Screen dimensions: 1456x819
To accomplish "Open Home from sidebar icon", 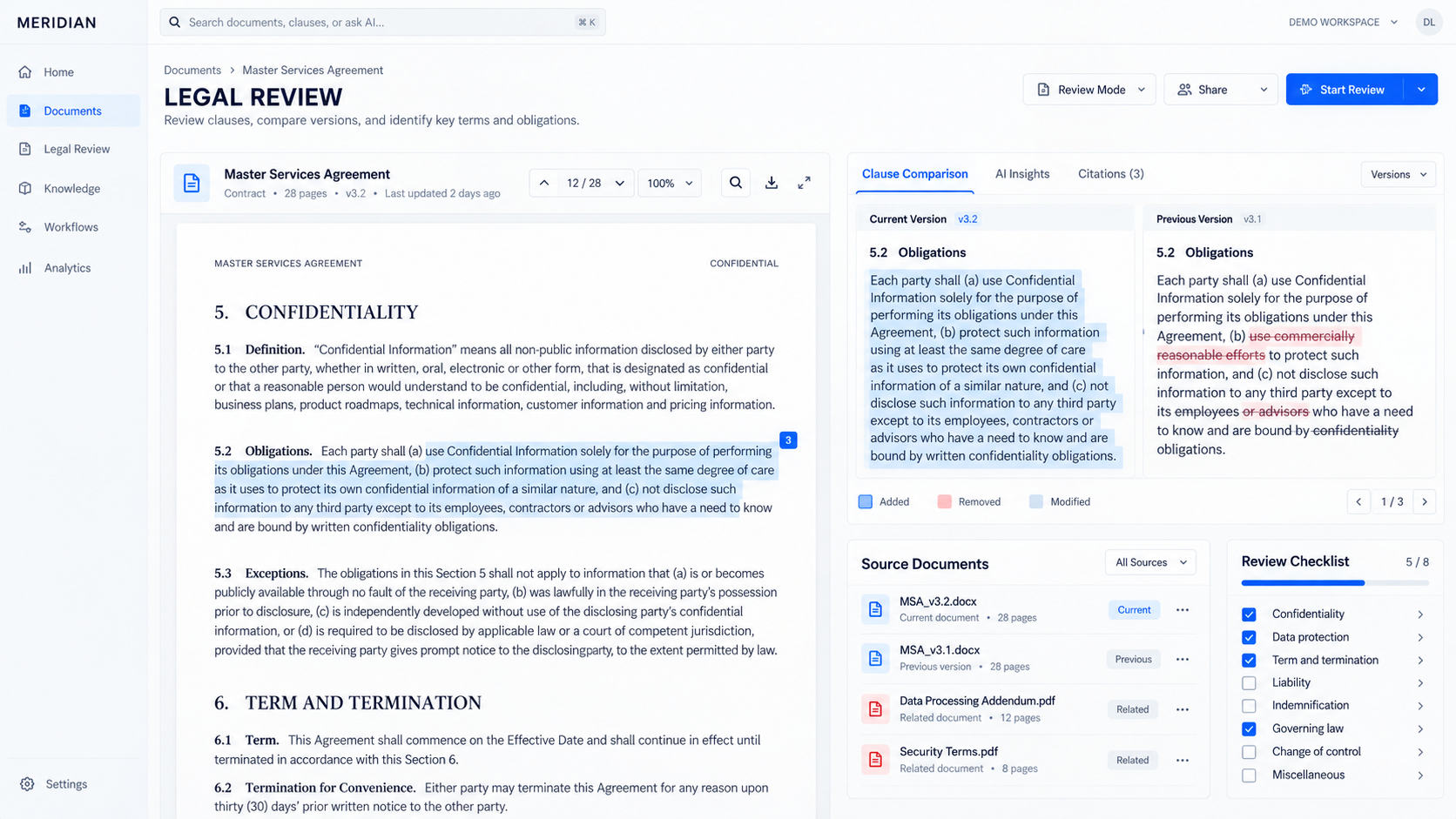I will [25, 72].
